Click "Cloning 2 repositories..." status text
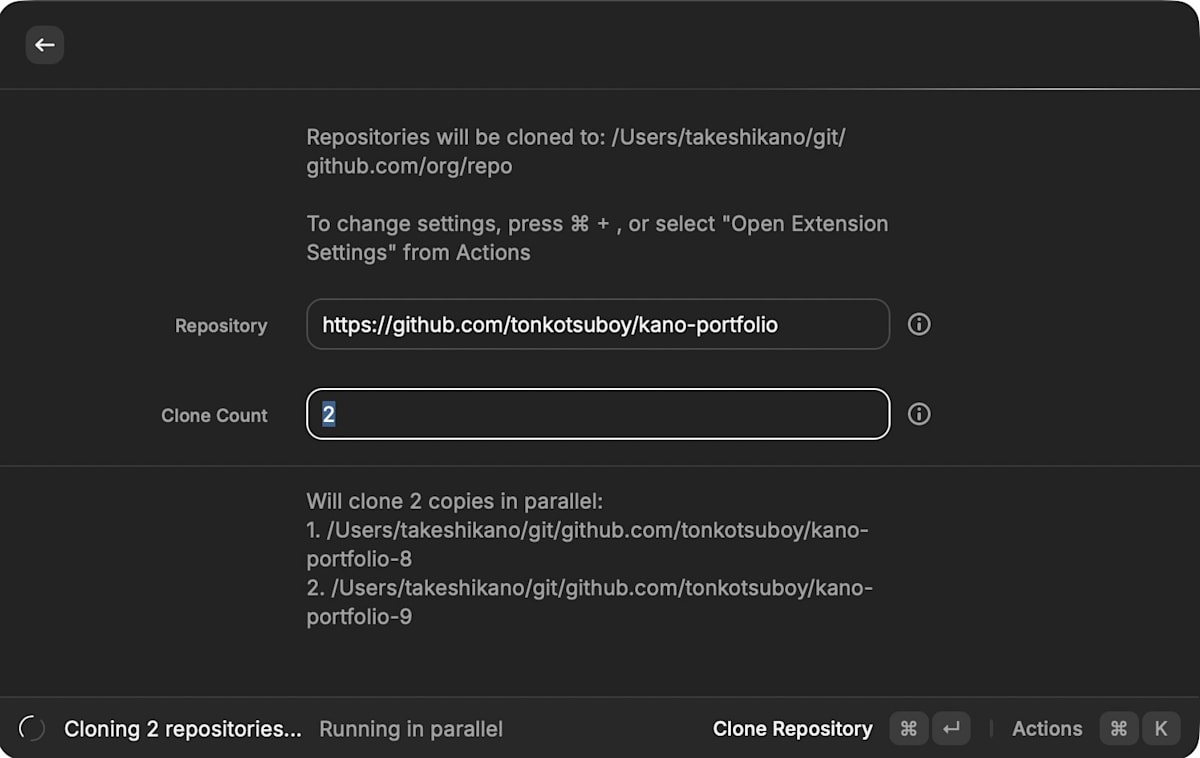1200x758 pixels. tap(183, 729)
